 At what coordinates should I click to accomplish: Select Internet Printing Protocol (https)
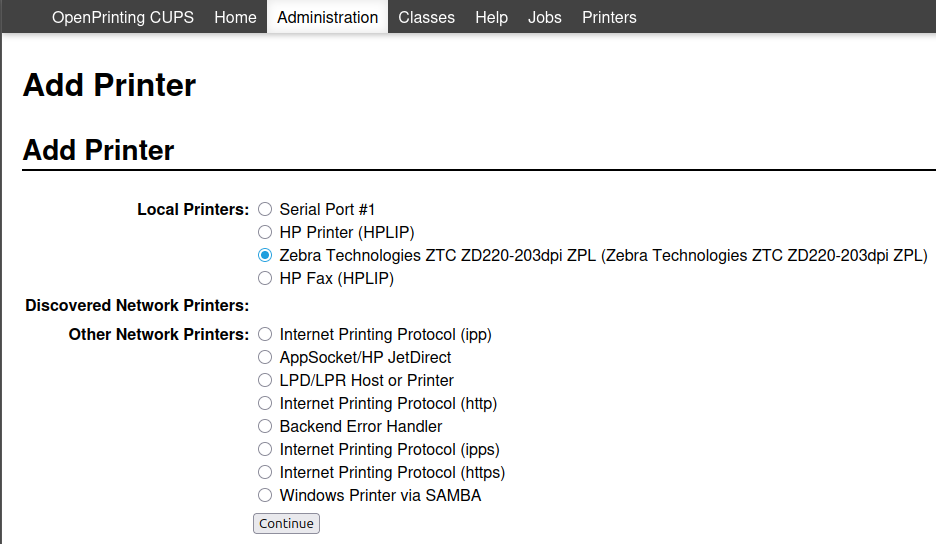tap(265, 472)
